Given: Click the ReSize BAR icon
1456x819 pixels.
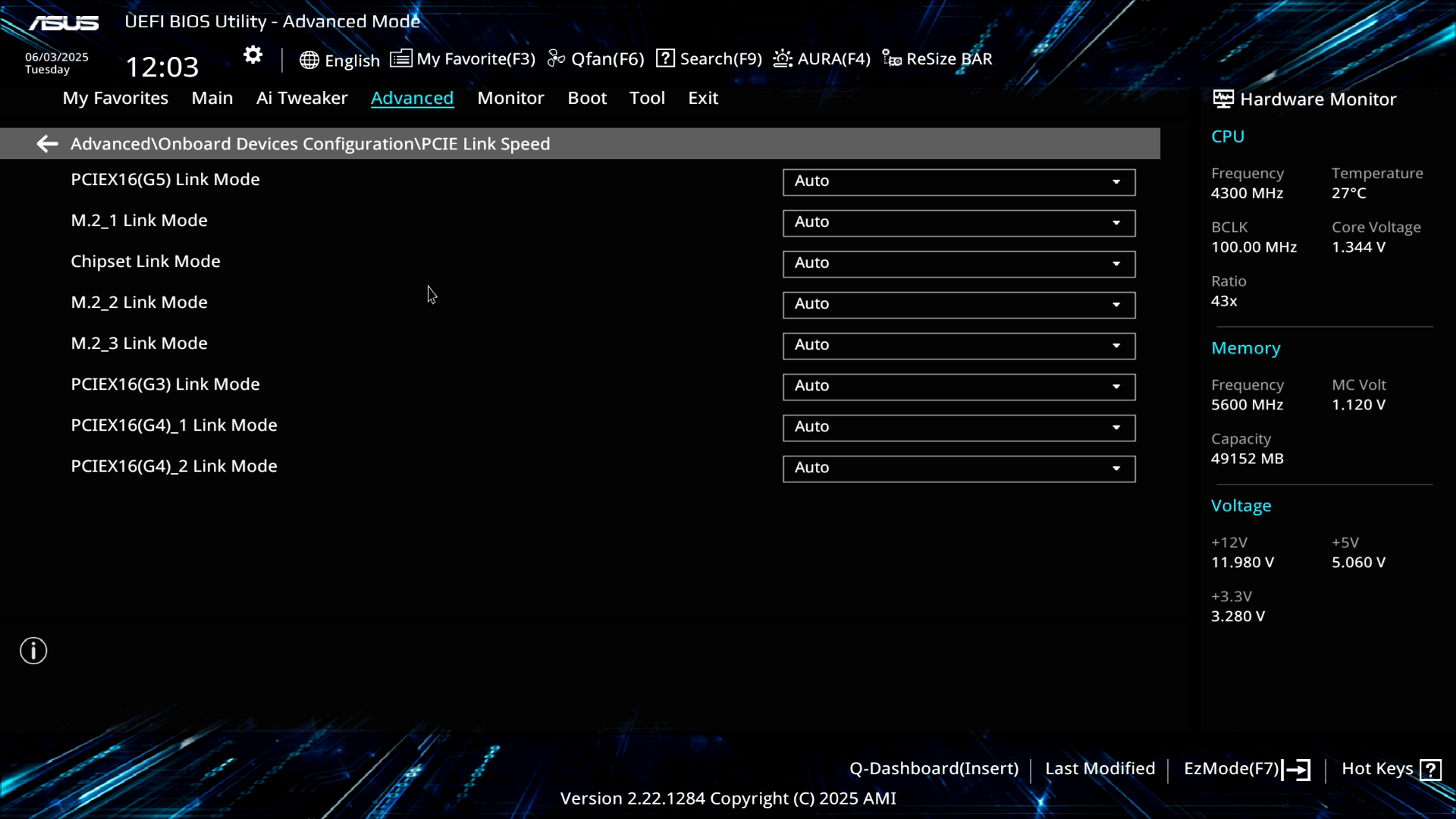Looking at the screenshot, I should point(892,58).
